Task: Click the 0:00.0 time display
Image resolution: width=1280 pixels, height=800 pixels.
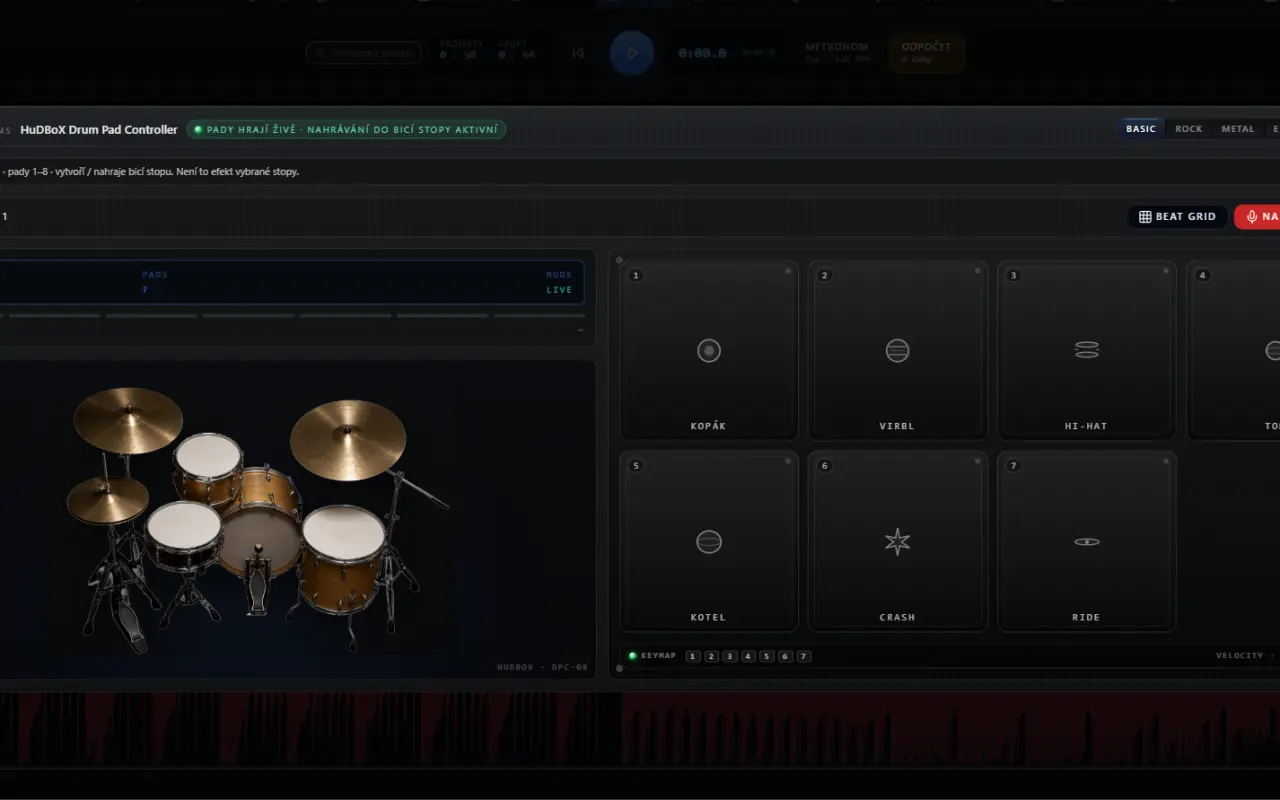Action: tap(702, 53)
